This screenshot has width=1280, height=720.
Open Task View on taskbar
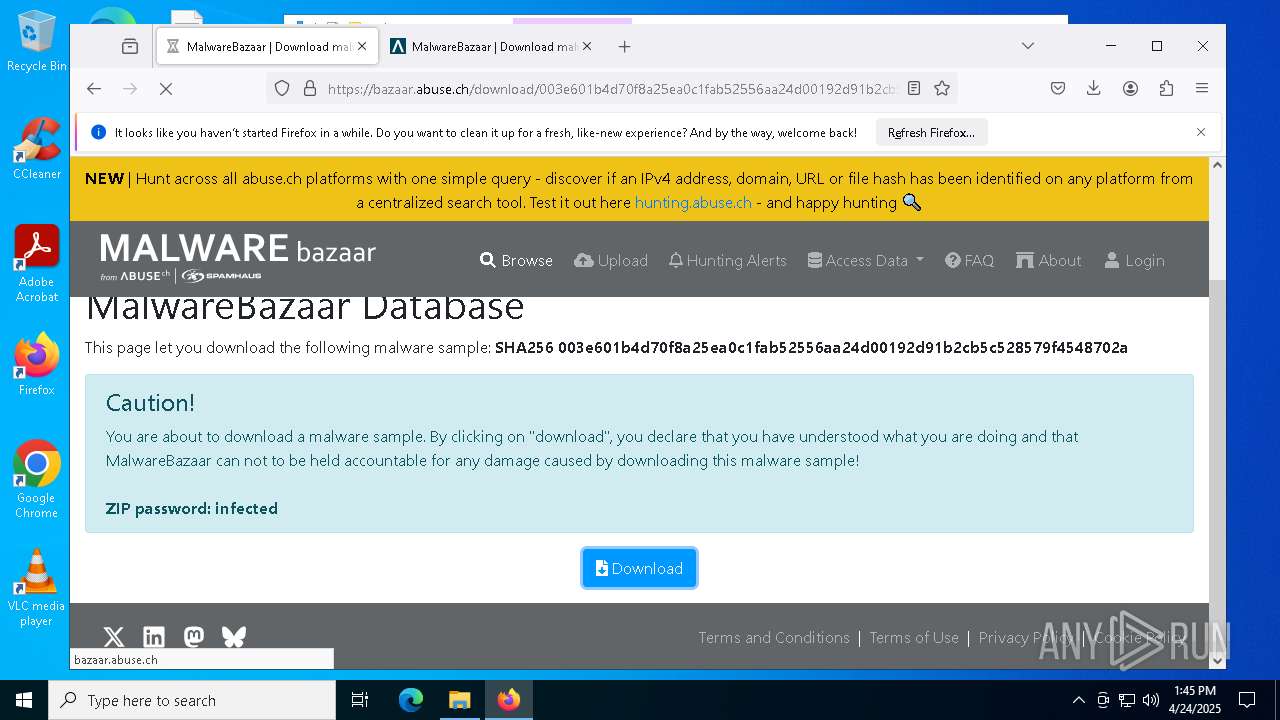tap(360, 700)
